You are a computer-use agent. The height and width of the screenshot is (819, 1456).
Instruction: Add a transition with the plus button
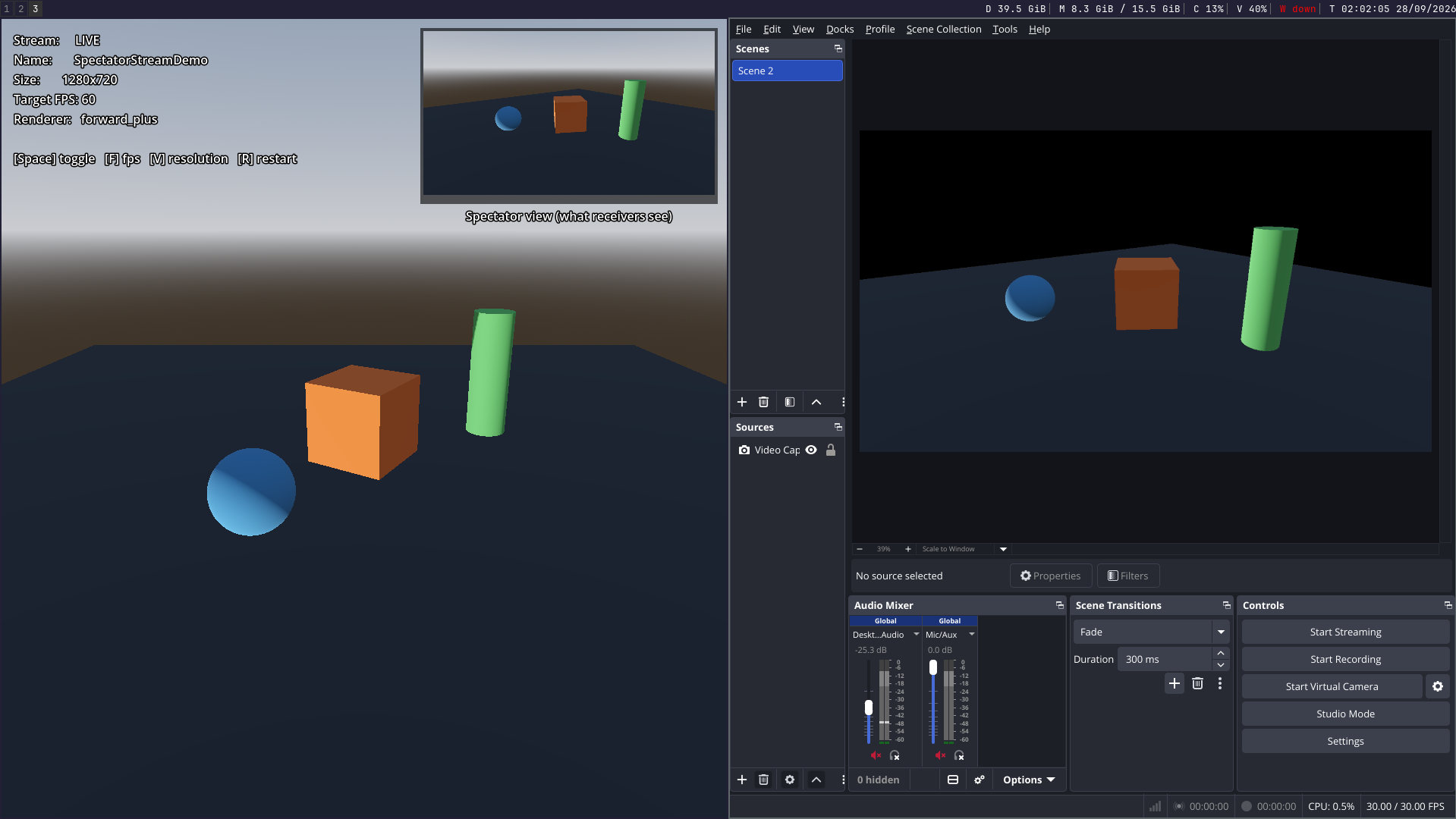[1175, 683]
